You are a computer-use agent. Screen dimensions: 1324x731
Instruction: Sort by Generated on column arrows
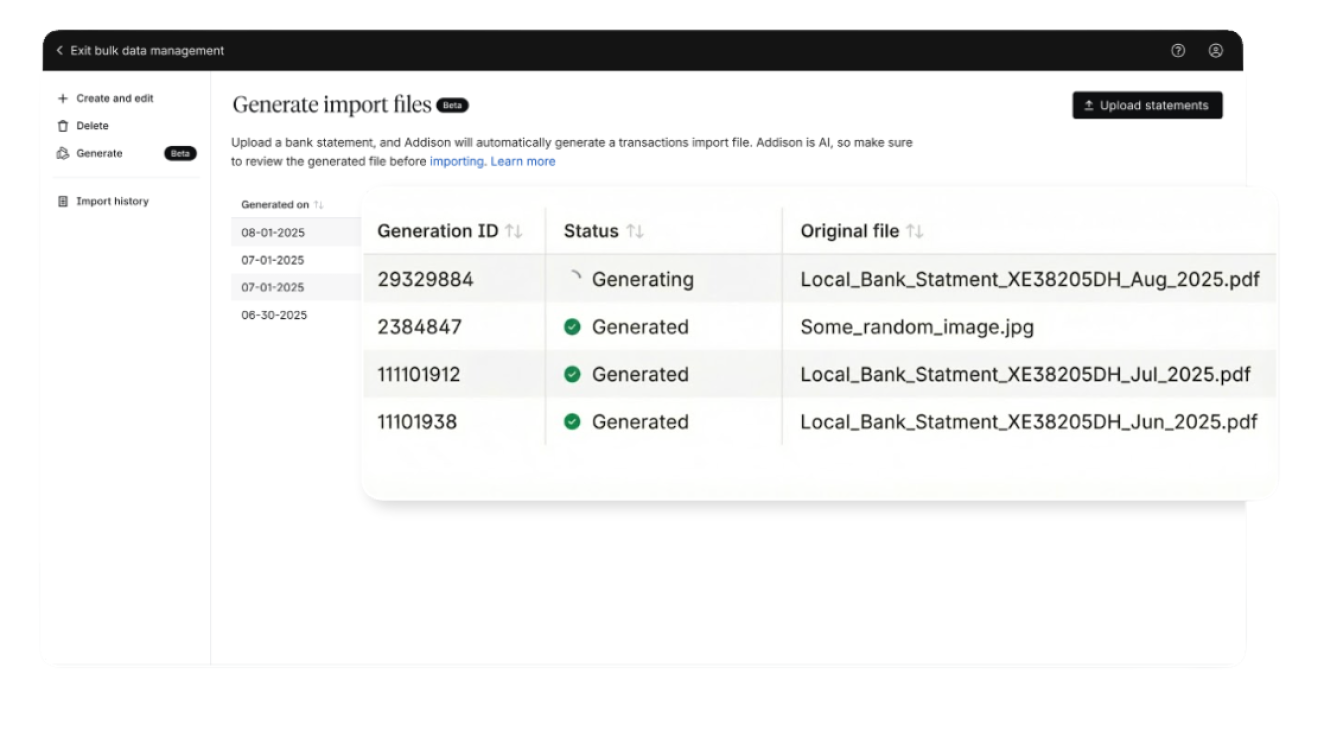pos(319,205)
